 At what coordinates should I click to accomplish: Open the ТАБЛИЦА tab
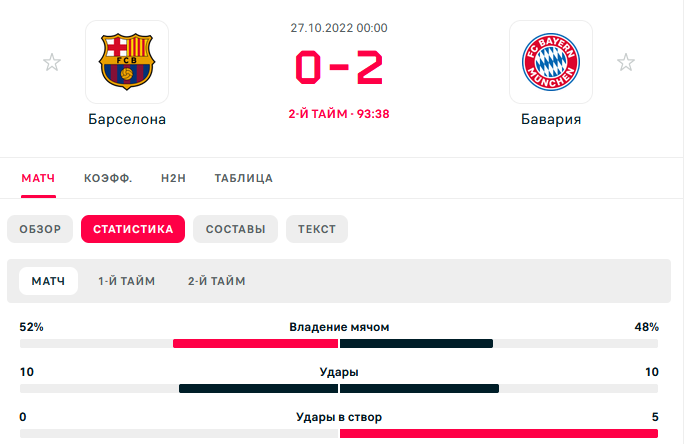(x=243, y=178)
